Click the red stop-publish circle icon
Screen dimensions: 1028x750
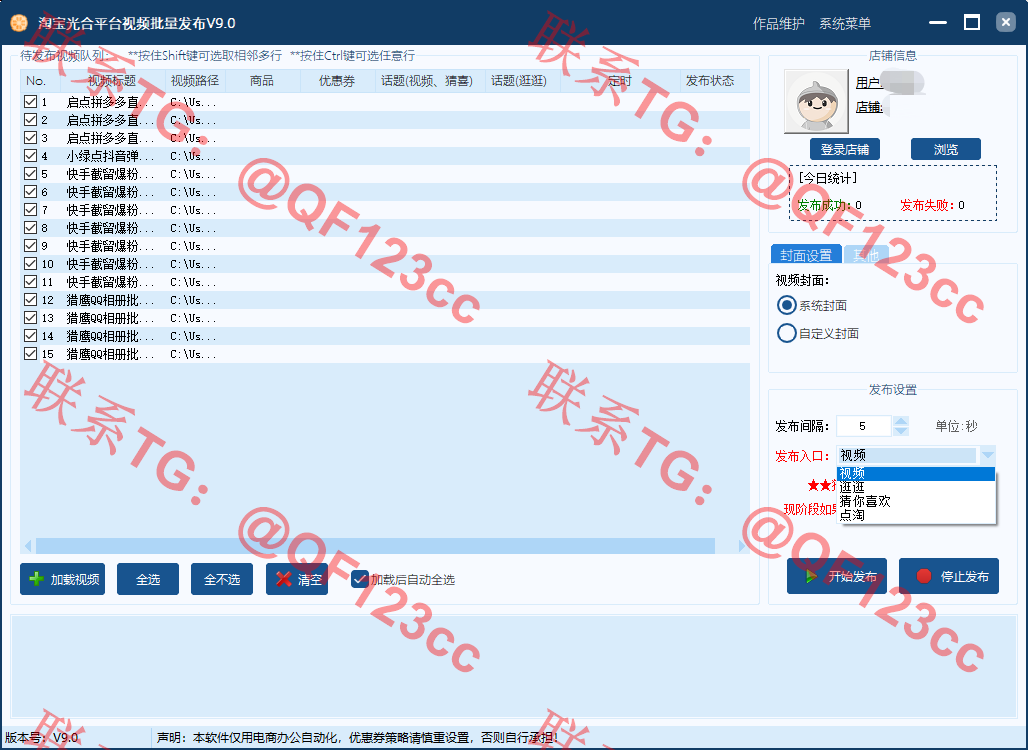pos(924,576)
